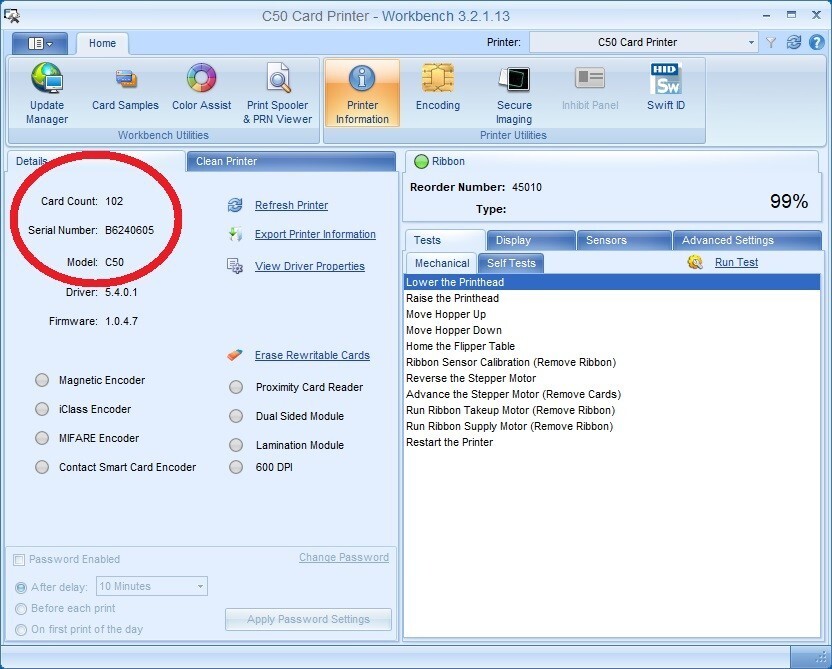
Task: Click the Printer Information icon
Action: (x=362, y=93)
